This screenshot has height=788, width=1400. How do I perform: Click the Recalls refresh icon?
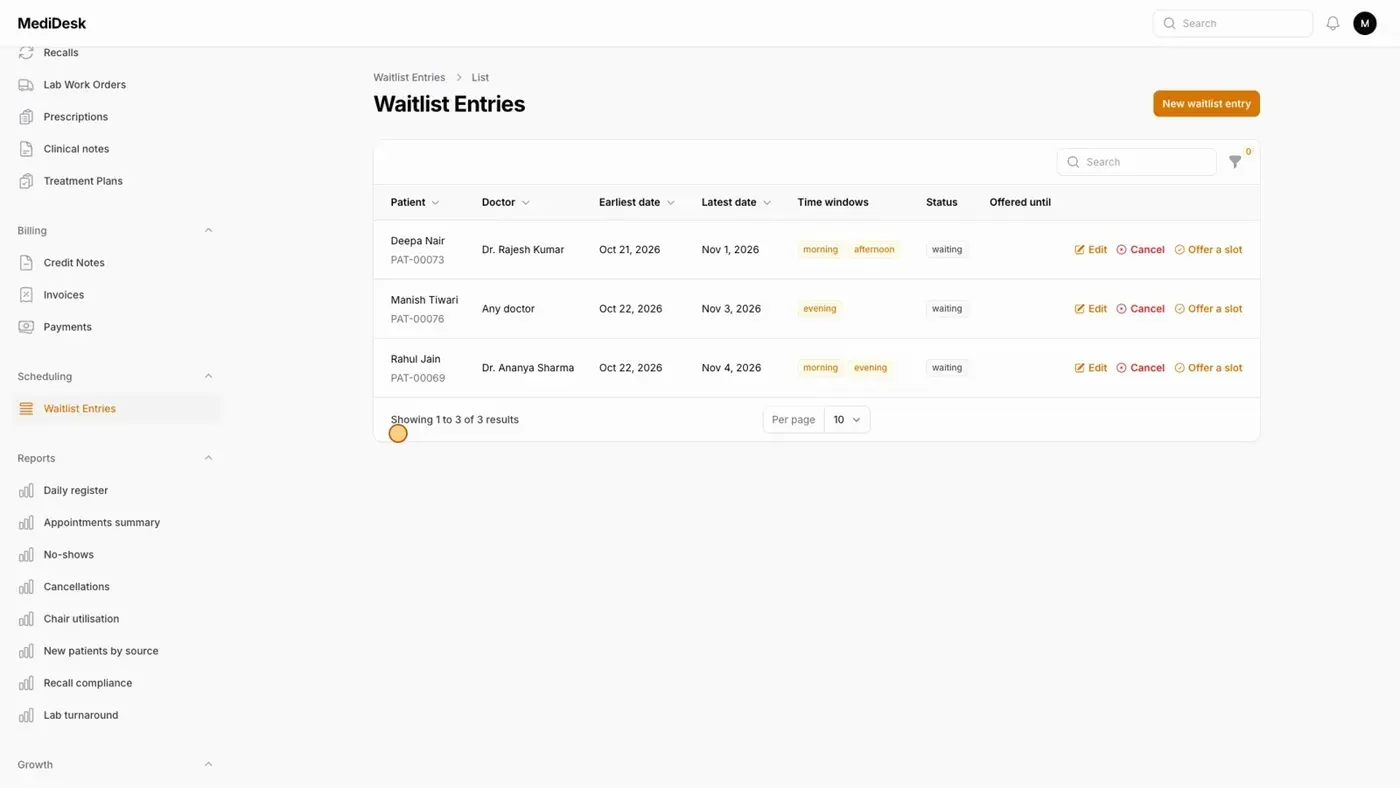coord(26,53)
